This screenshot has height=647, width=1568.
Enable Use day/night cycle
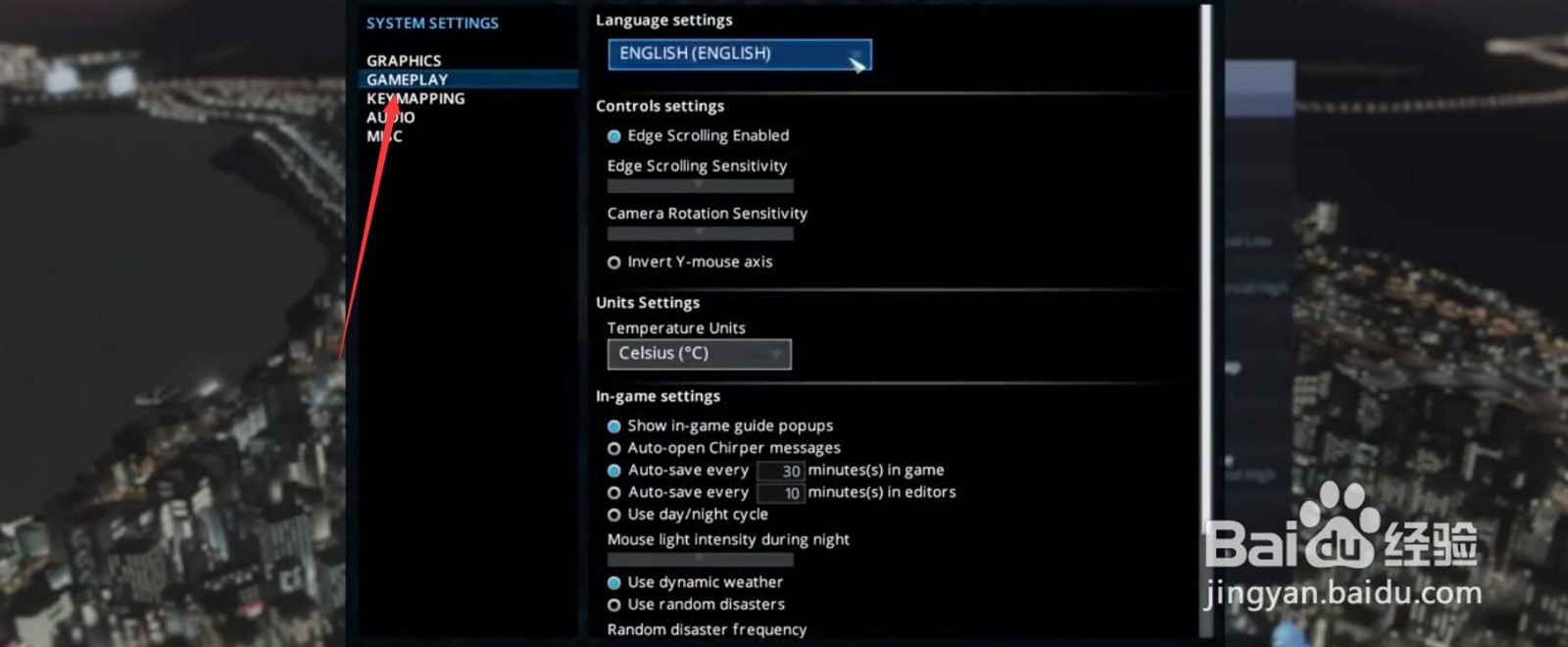click(x=614, y=515)
